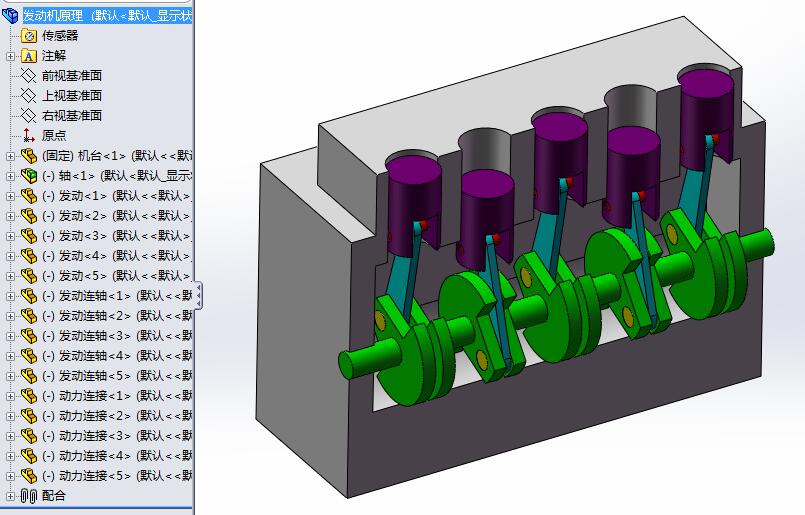The width and height of the screenshot is (805, 515).
Task: Click the 注解 annotations folder icon
Action: (29, 56)
